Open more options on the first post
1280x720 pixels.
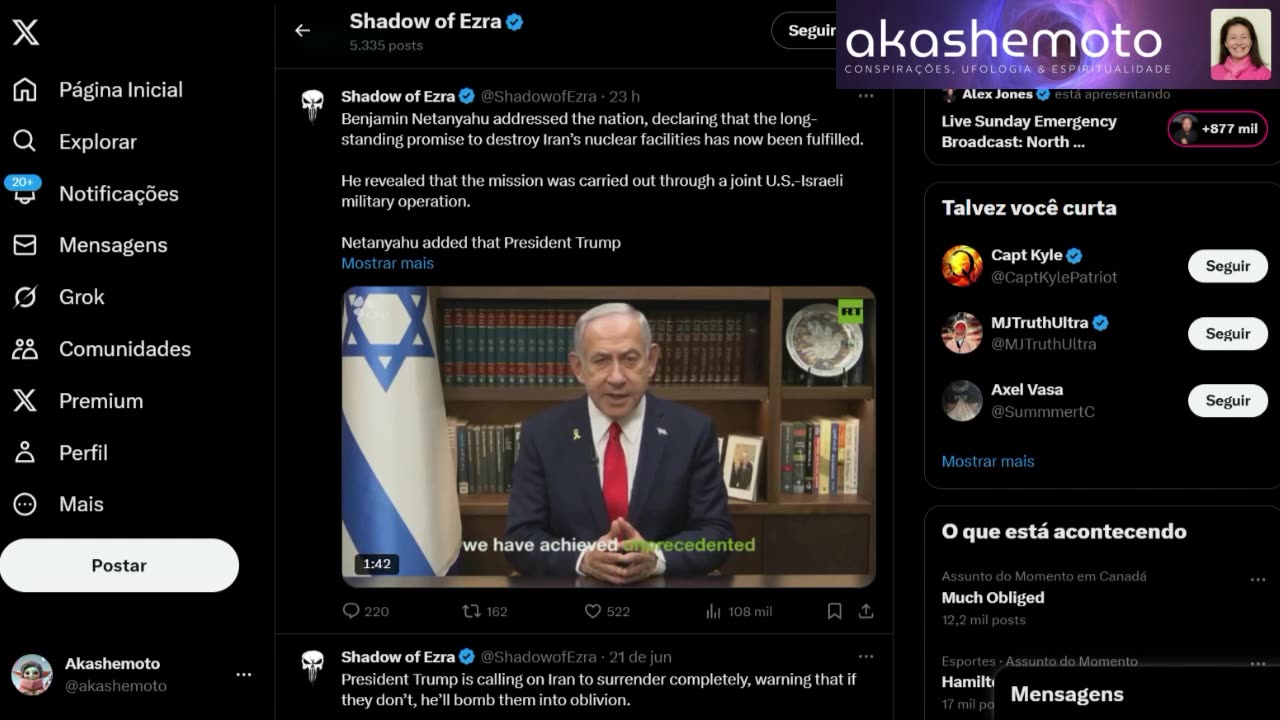[866, 96]
